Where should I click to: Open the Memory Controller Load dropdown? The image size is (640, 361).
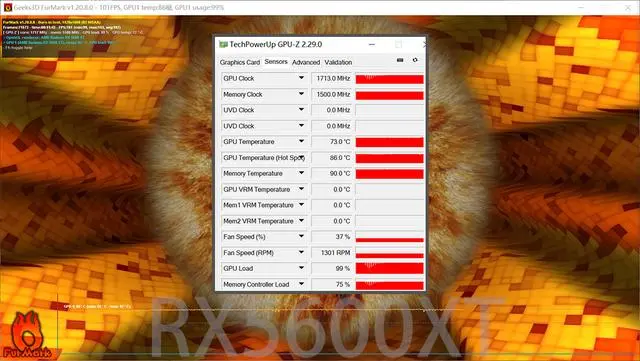click(301, 284)
